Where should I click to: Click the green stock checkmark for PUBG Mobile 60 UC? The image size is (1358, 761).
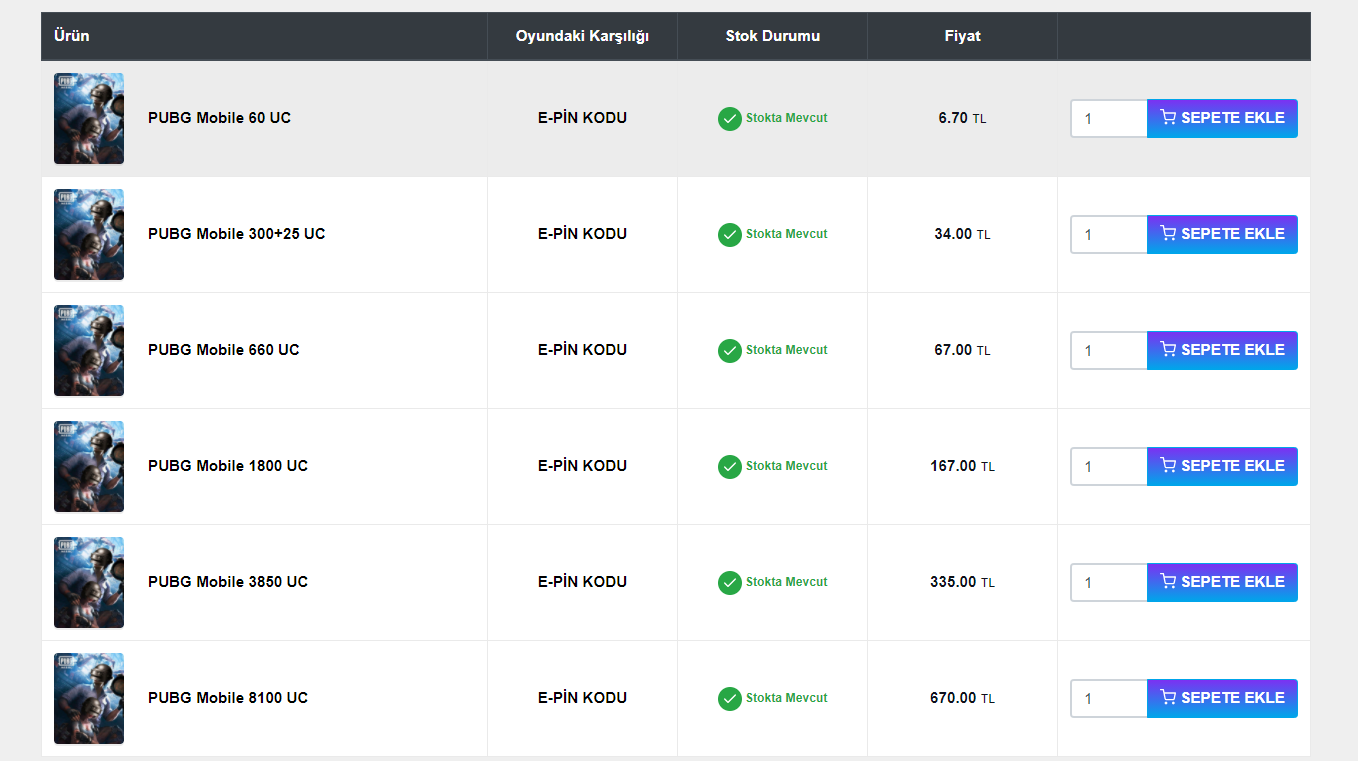click(730, 119)
